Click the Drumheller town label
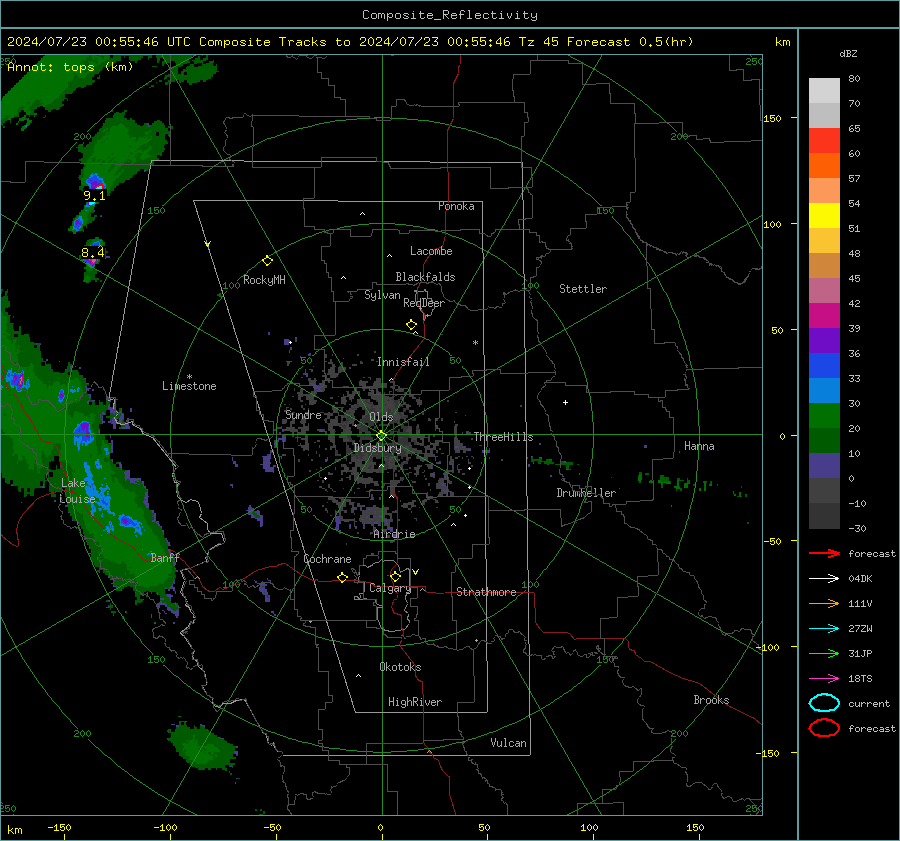Screen dimensions: 900x841 [x=586, y=493]
